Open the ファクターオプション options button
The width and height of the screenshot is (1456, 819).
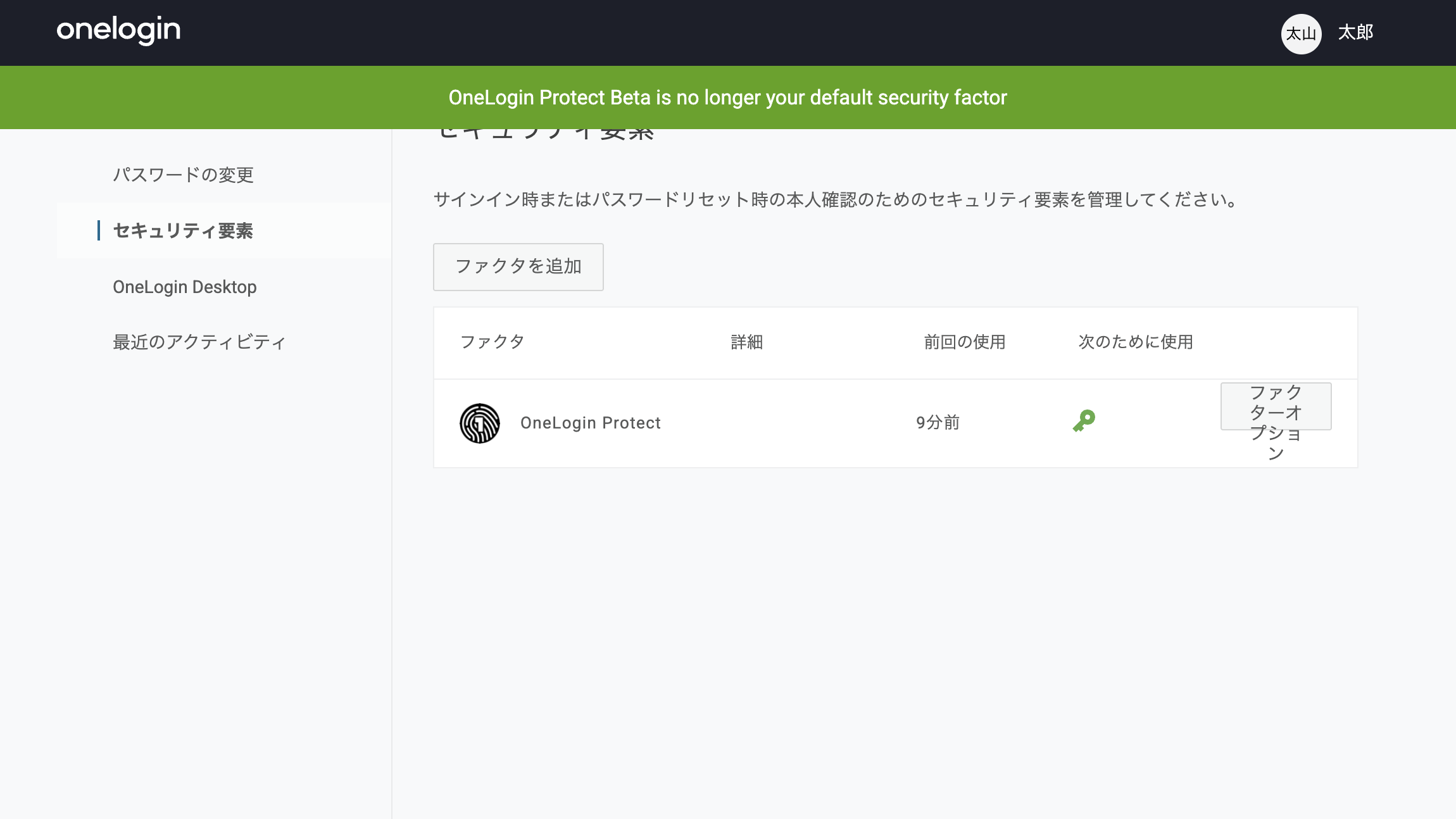(x=1276, y=406)
